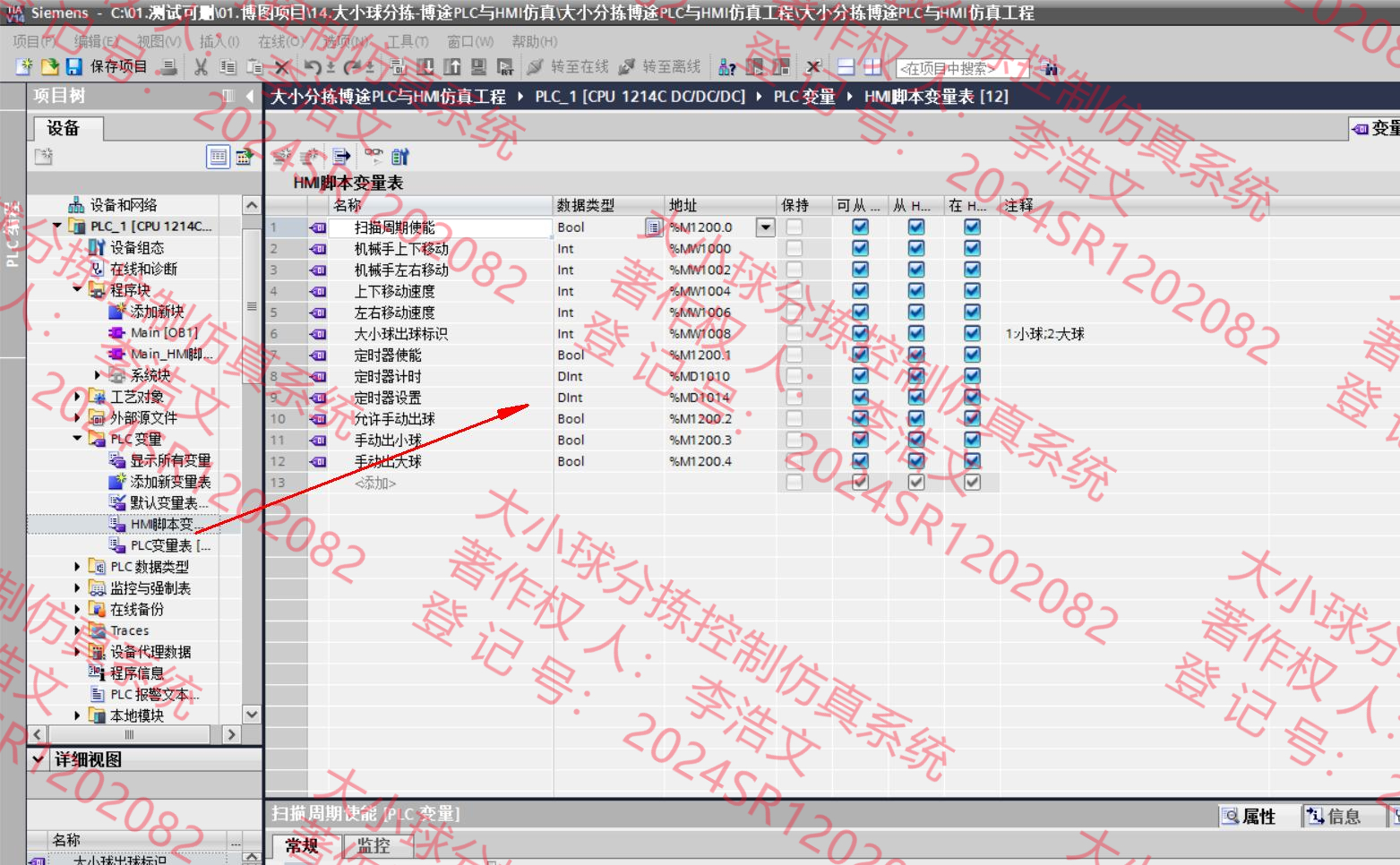Open the 编辑(E) menu
The image size is (1400, 865).
[96, 41]
